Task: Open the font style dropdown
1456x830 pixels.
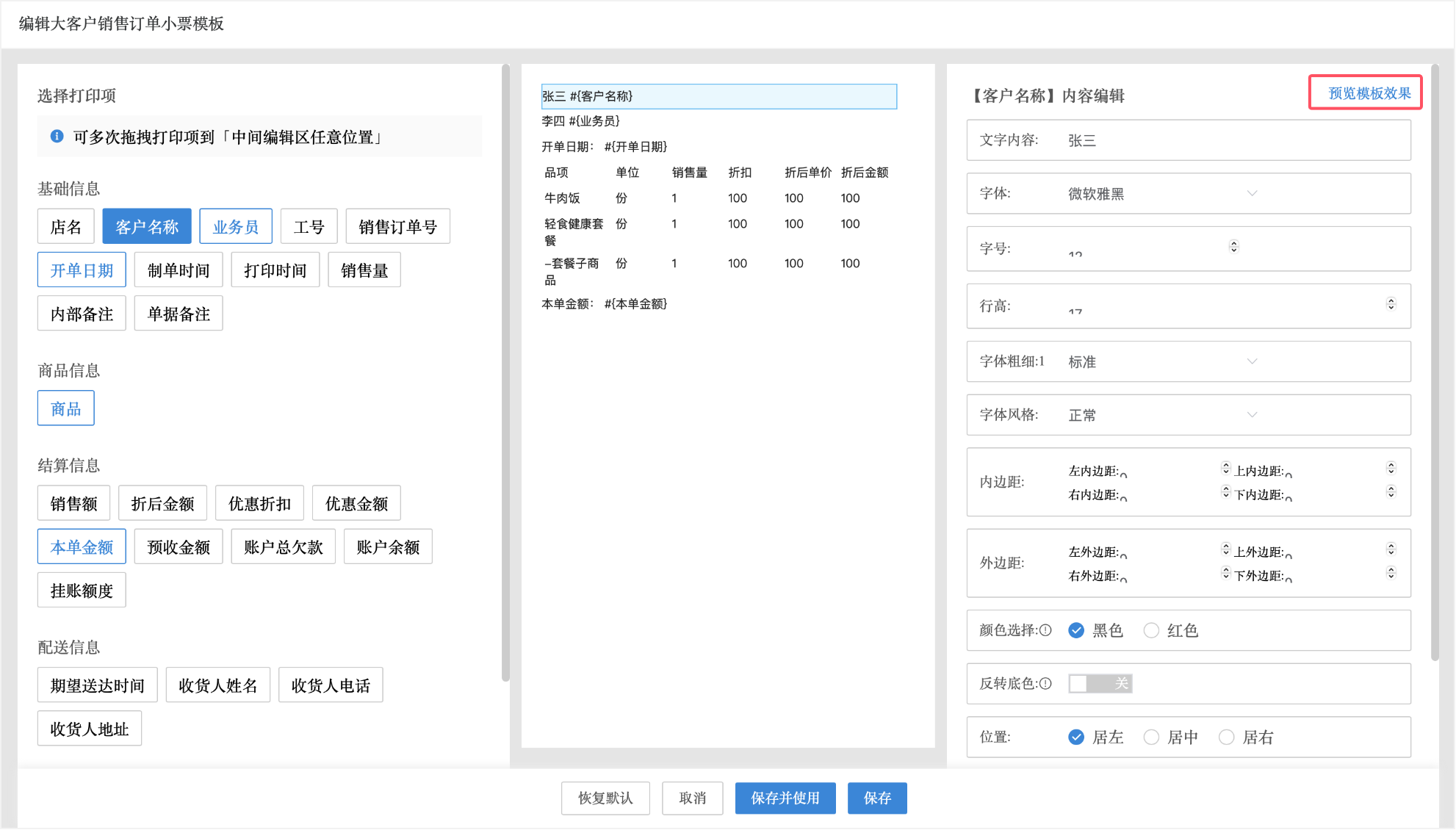Action: tap(1162, 415)
